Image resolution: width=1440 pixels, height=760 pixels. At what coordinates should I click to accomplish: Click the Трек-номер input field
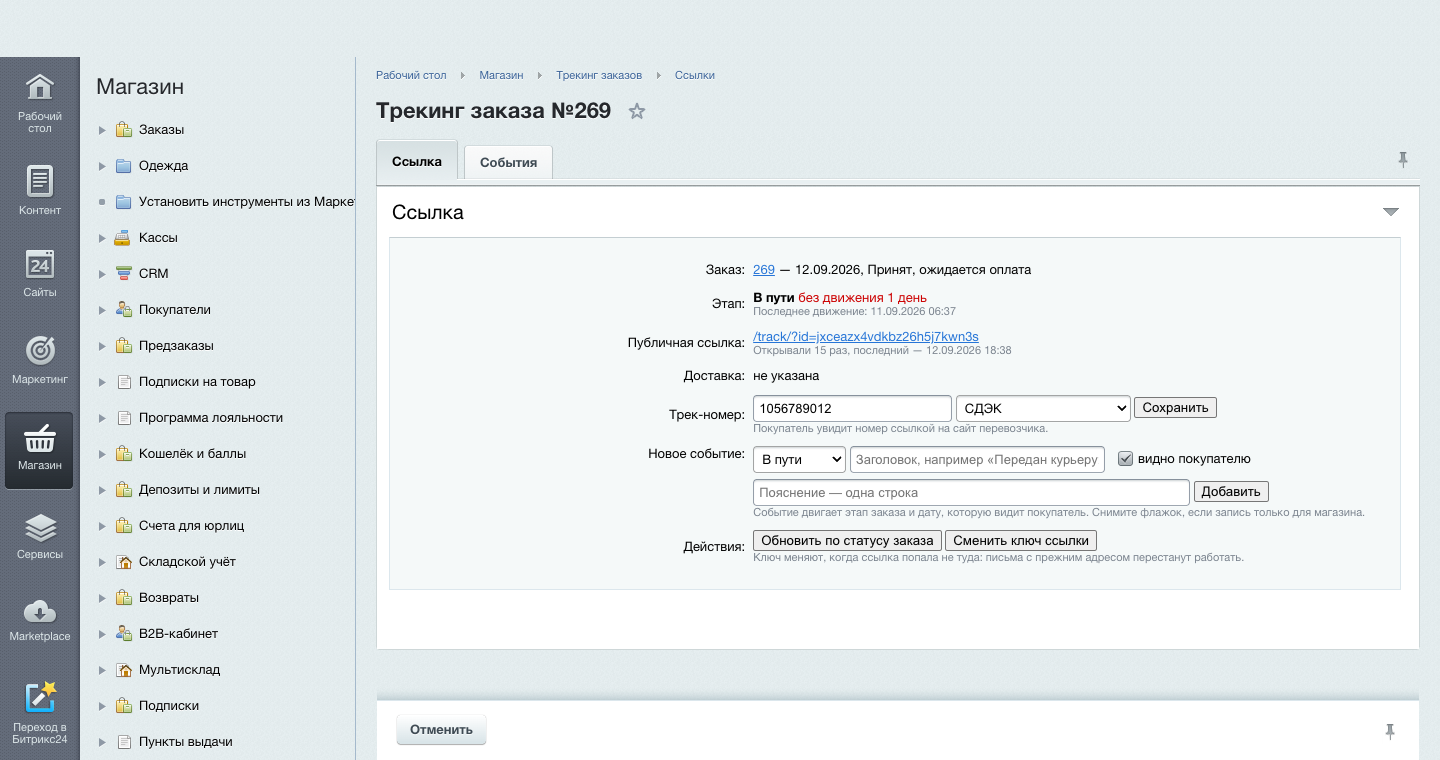coord(852,408)
